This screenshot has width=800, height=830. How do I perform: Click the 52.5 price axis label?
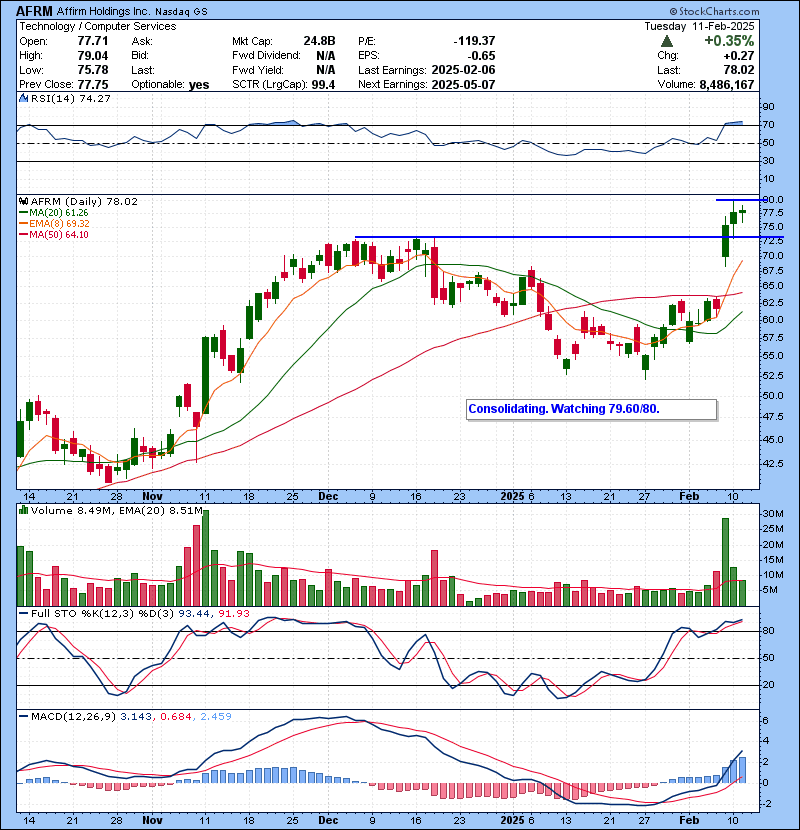click(772, 375)
